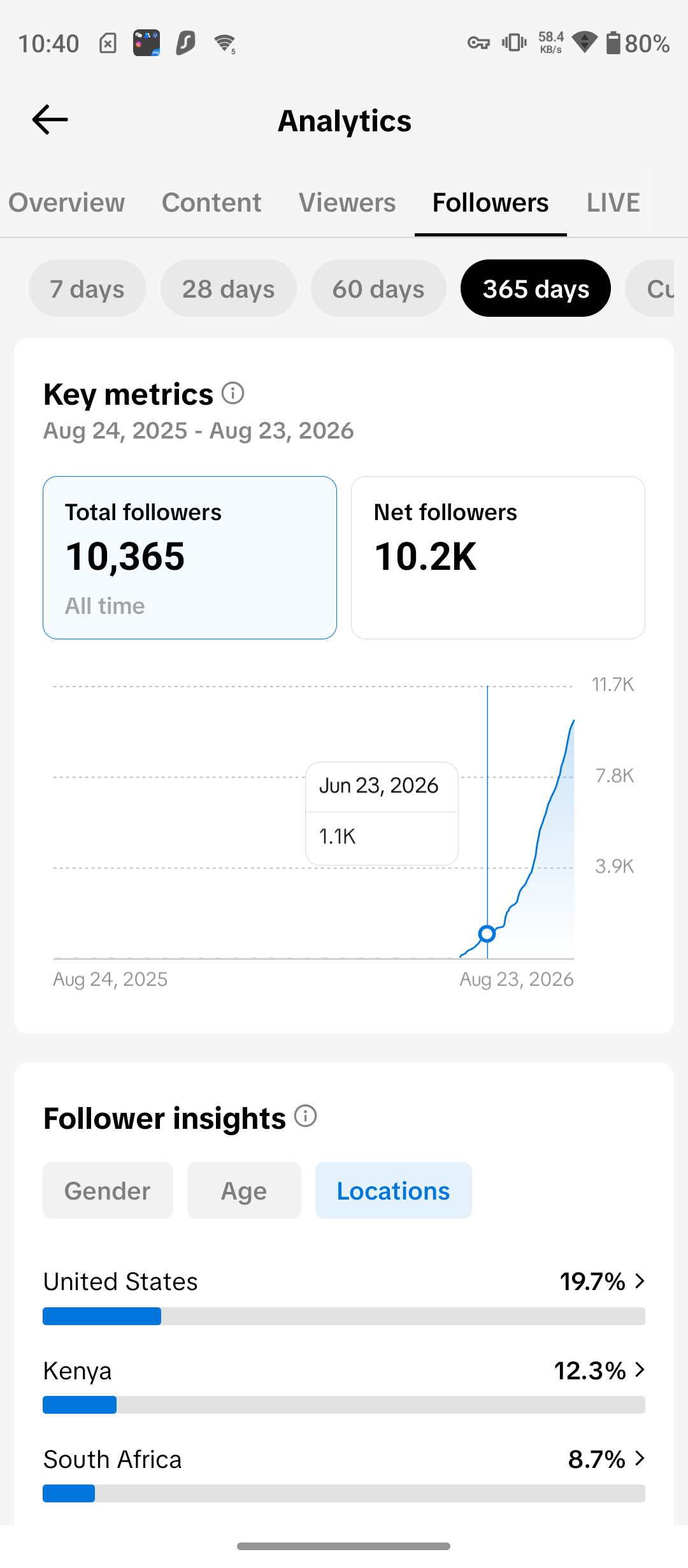Tap the Wi-Fi notification icon

[x=225, y=43]
